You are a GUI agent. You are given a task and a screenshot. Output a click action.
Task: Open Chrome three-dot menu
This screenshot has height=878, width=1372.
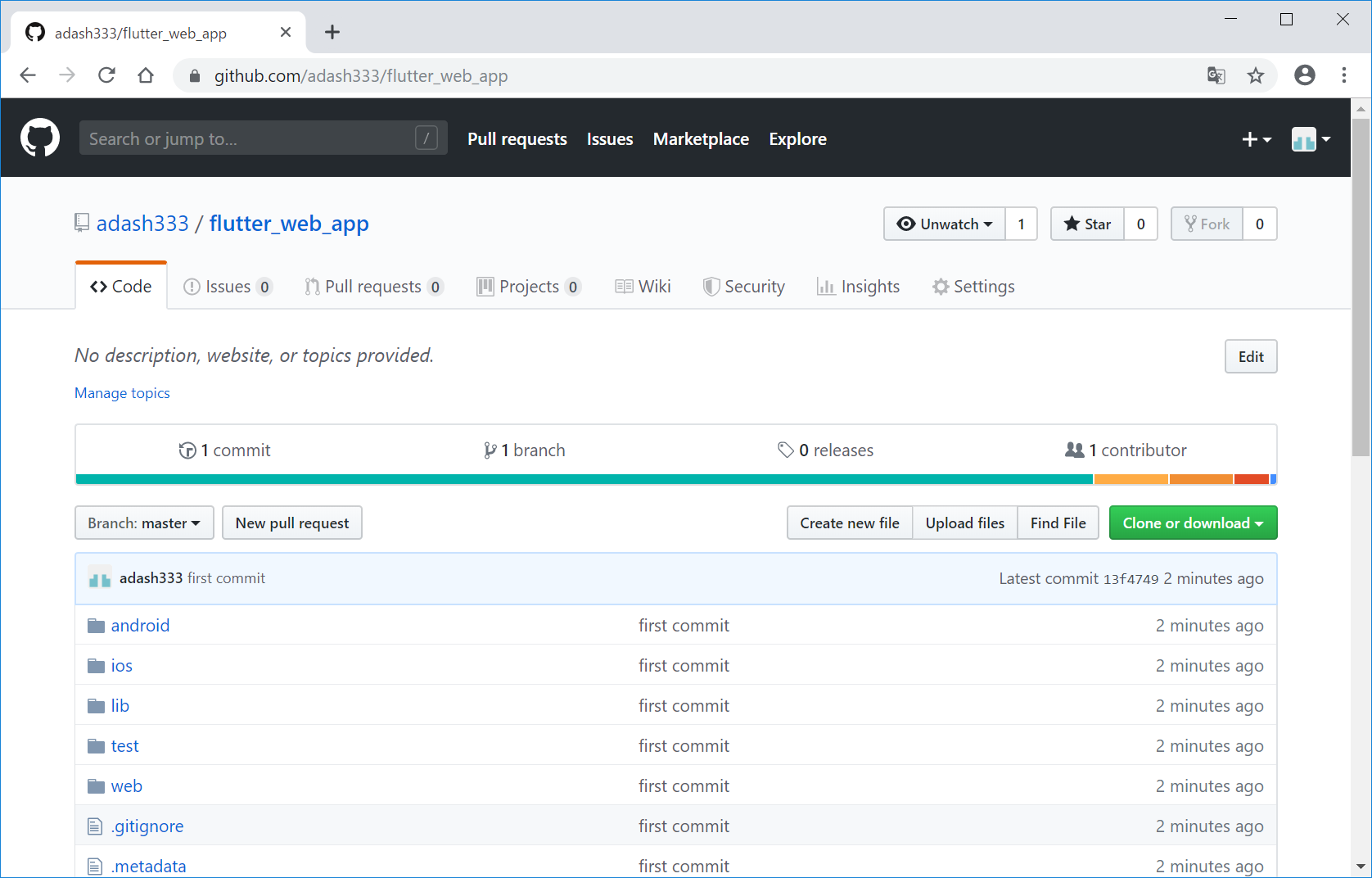coord(1343,75)
